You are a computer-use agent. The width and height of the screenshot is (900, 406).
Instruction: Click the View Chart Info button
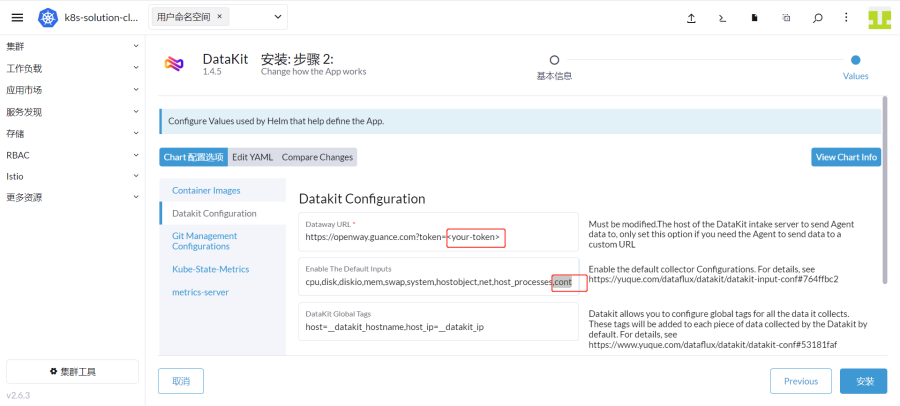coord(846,157)
